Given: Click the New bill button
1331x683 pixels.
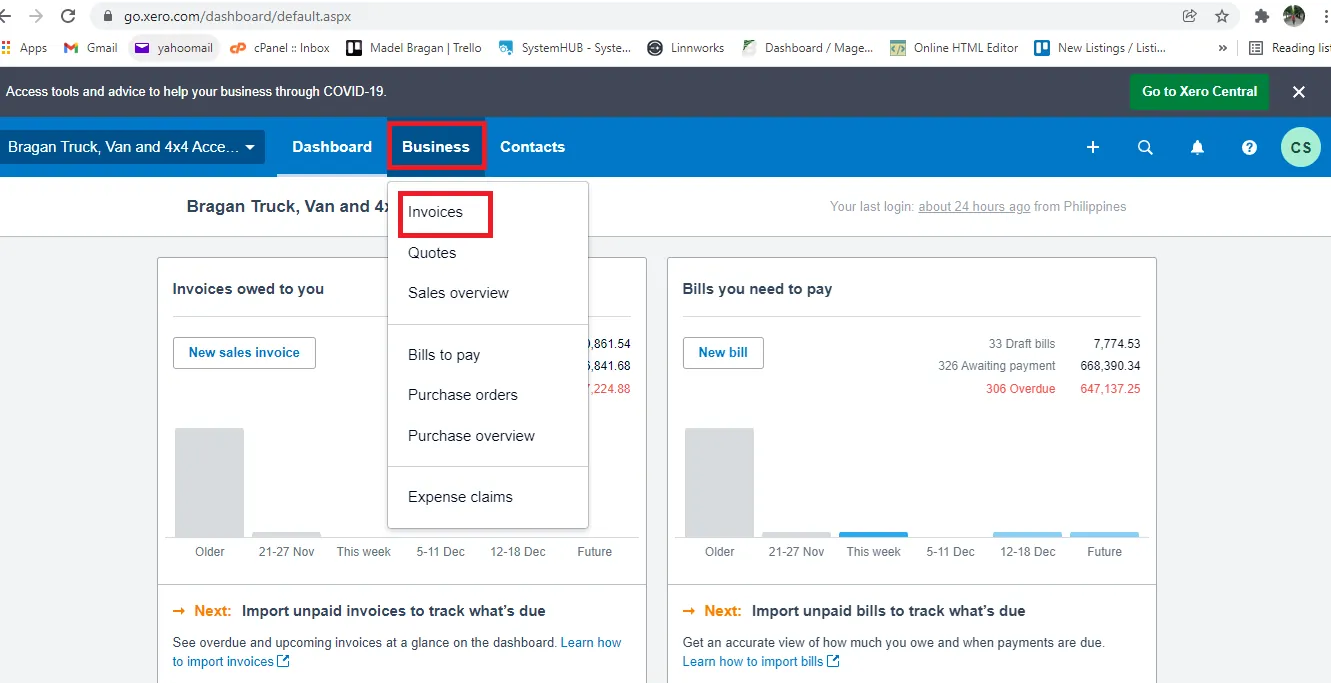Looking at the screenshot, I should tap(723, 353).
